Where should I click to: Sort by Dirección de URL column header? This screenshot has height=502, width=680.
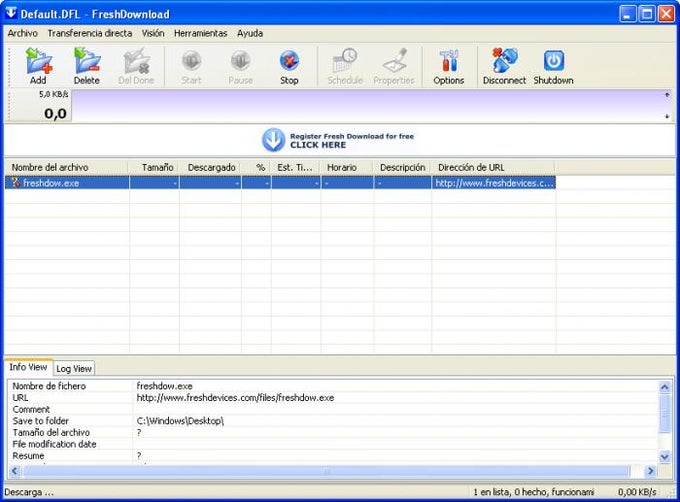tap(494, 167)
